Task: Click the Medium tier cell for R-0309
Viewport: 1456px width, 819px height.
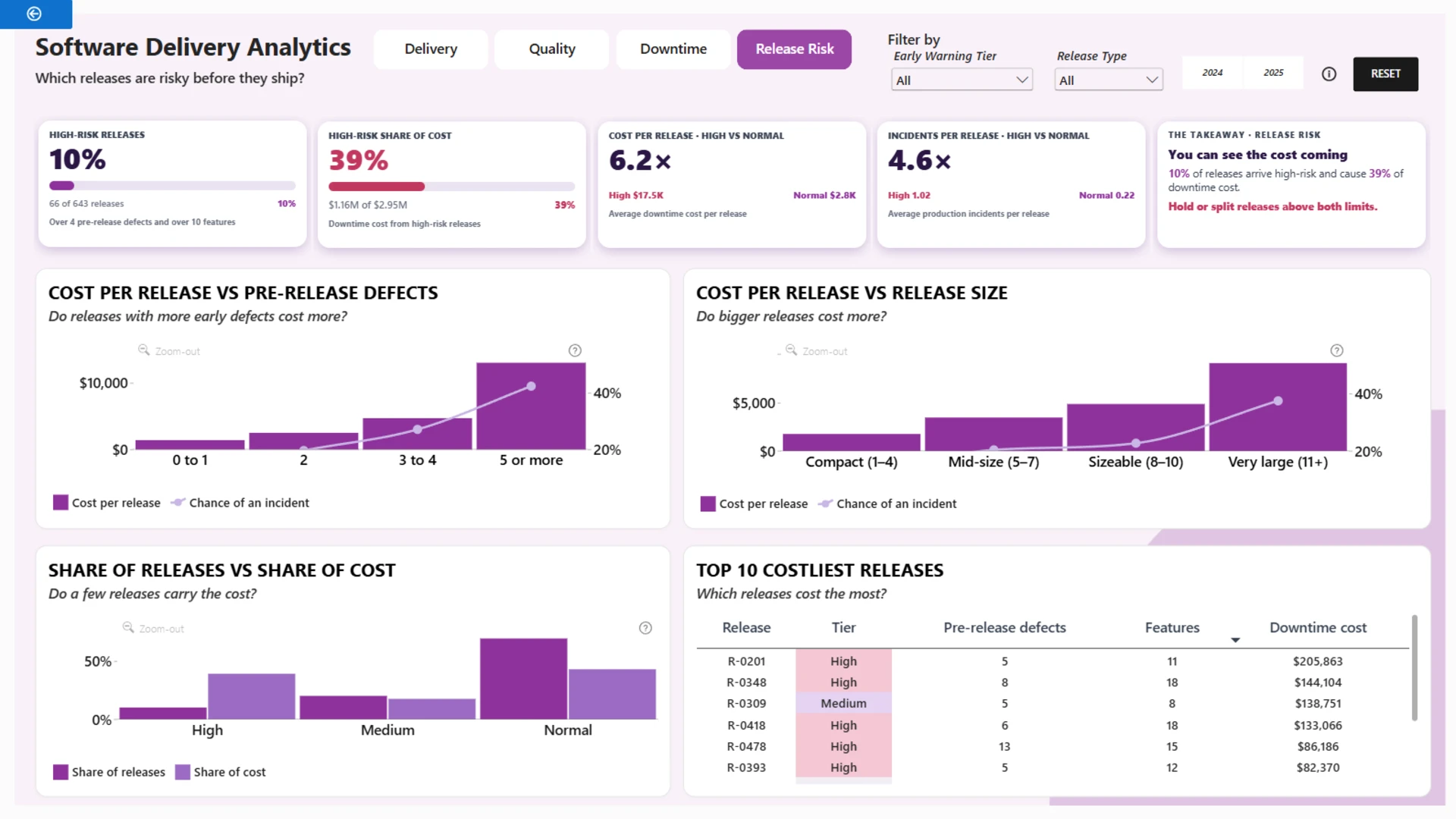Action: pos(843,704)
